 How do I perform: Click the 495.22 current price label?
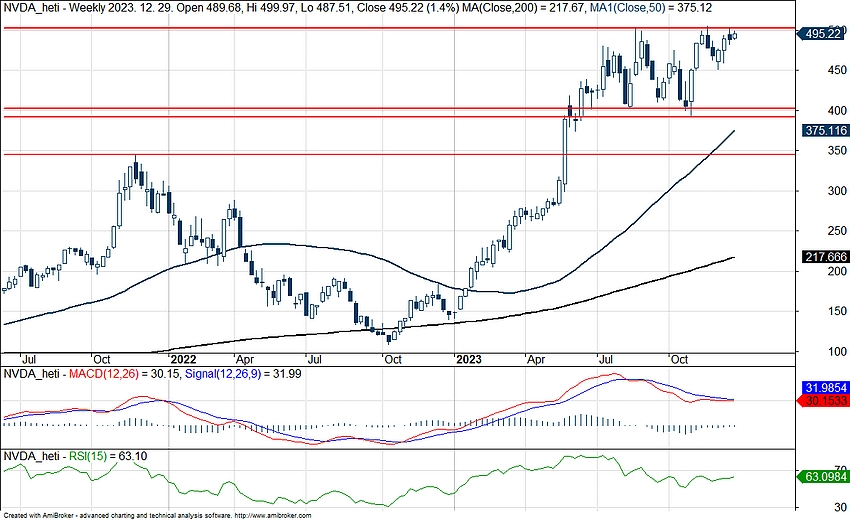coord(823,34)
